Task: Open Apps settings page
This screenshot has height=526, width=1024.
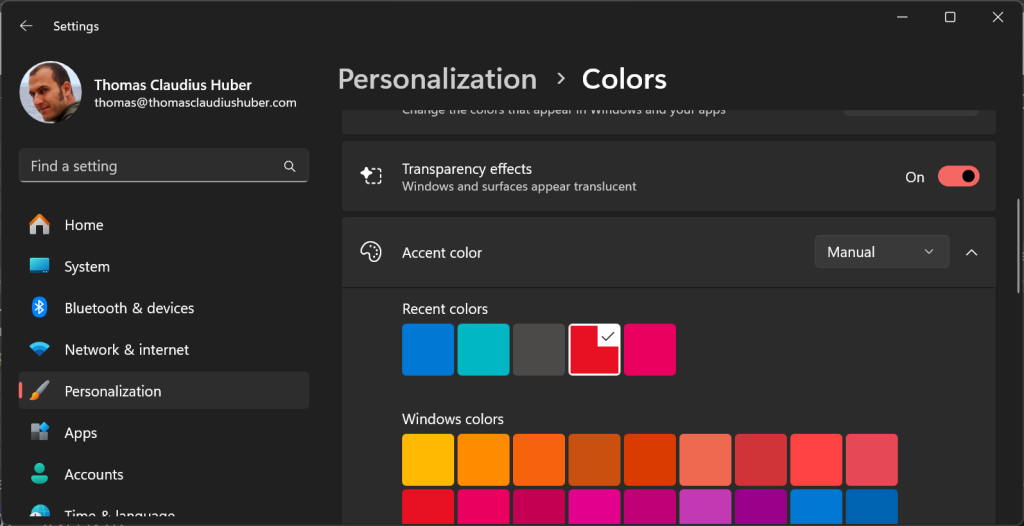Action: point(164,433)
